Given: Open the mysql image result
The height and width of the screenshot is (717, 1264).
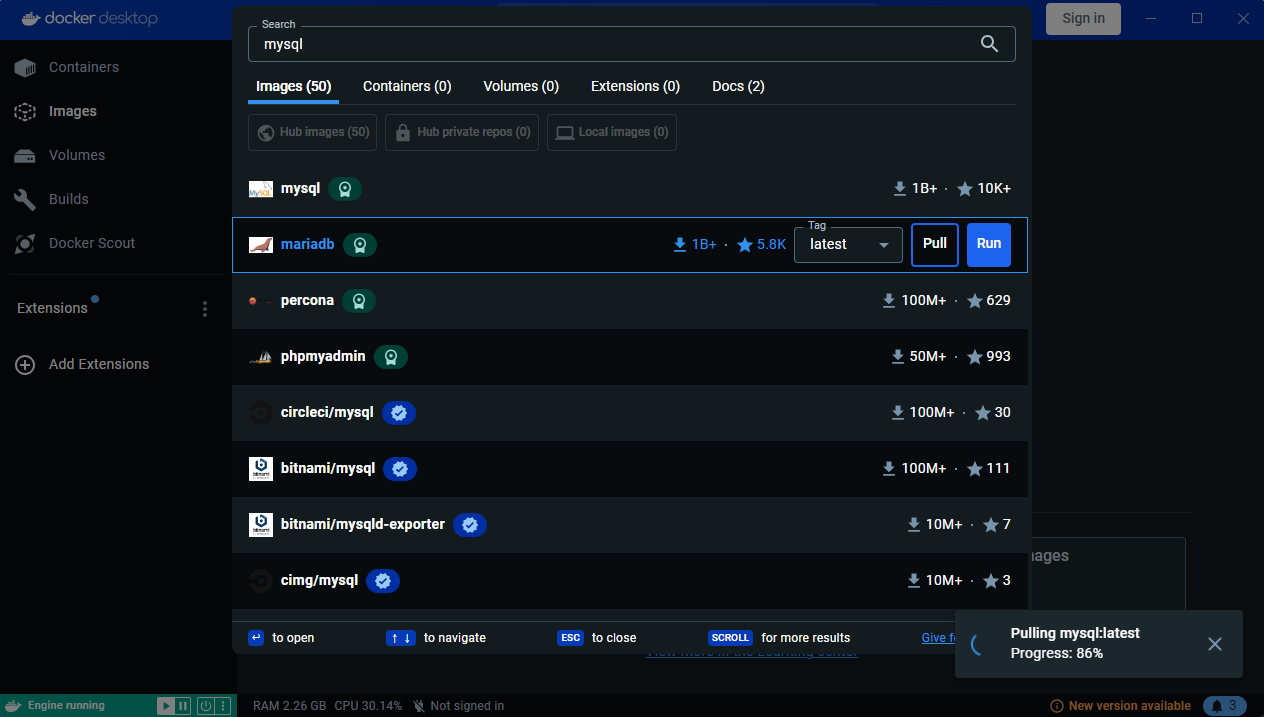Looking at the screenshot, I should 630,188.
